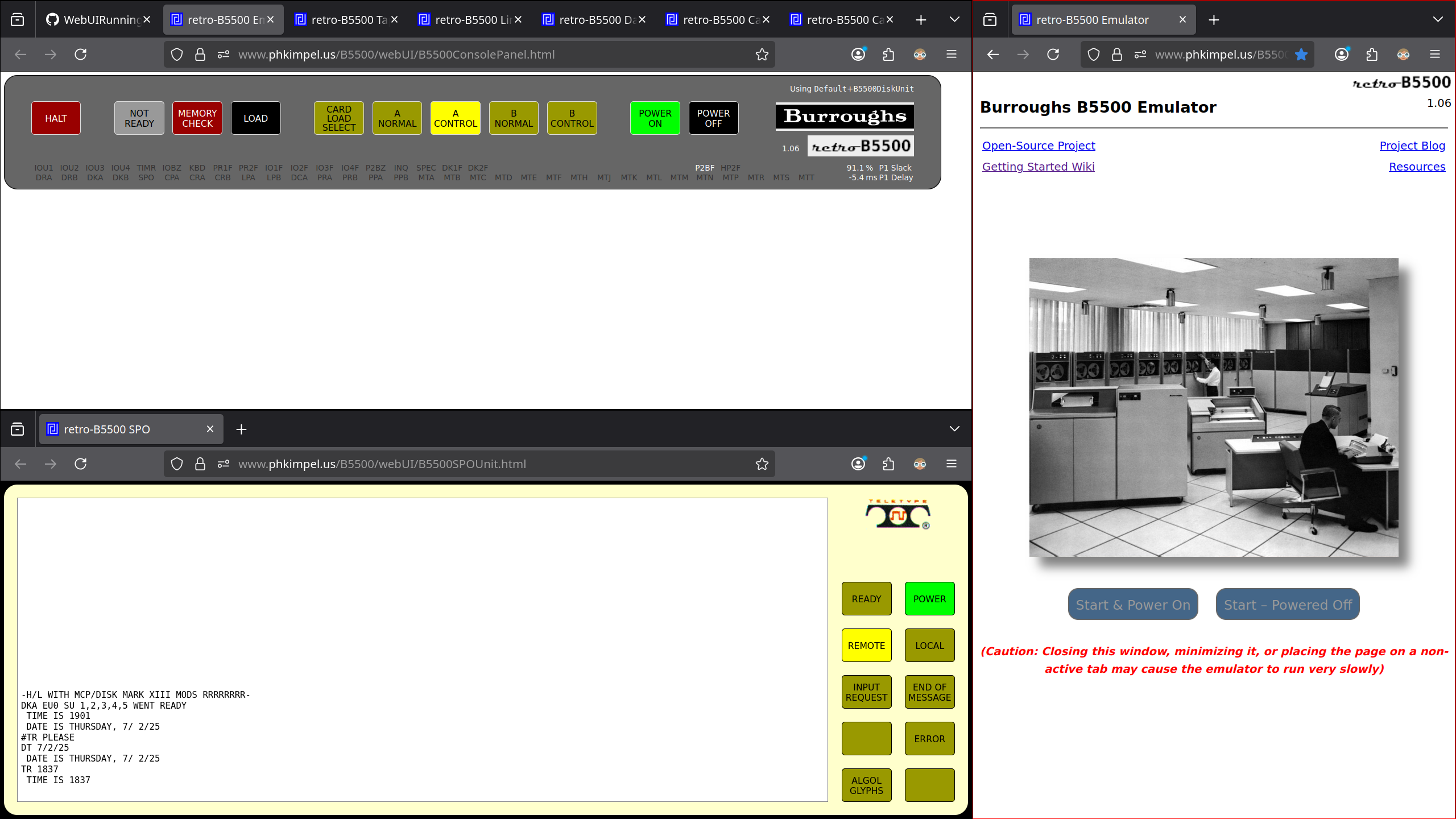Open the Getting Started Wiki link
This screenshot has height=819, width=1456.
coord(1038,167)
